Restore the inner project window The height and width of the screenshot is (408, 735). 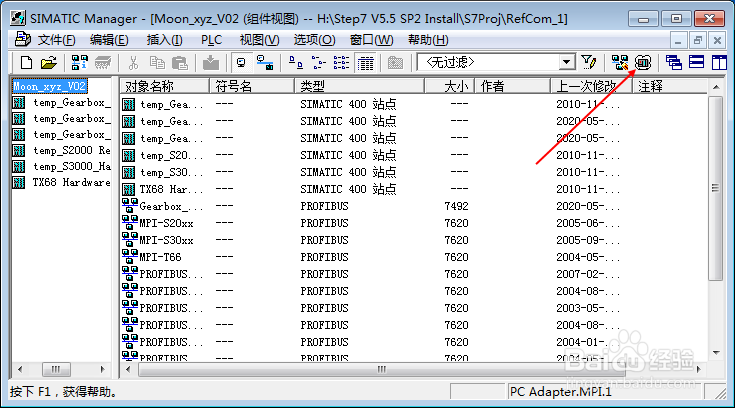point(698,40)
